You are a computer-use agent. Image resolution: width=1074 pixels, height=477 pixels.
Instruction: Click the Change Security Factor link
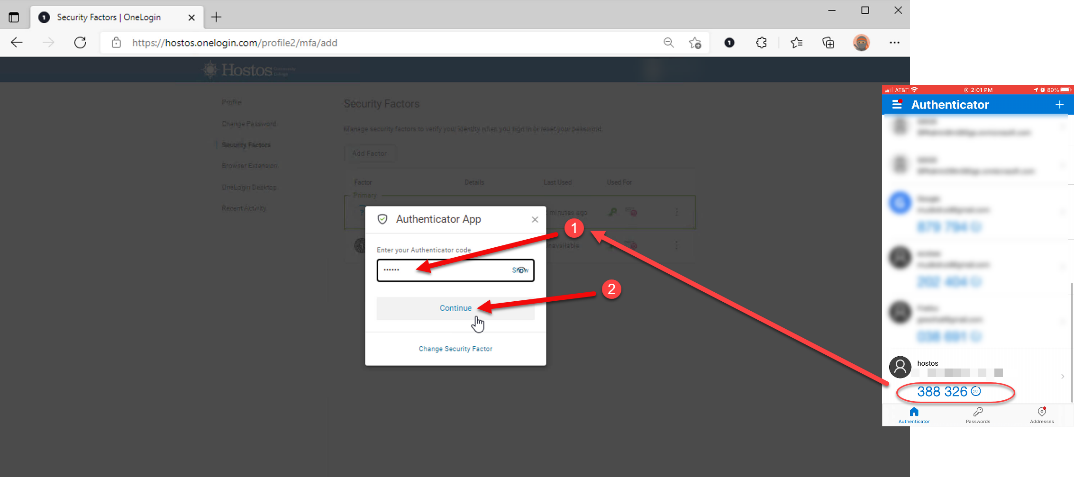point(455,348)
